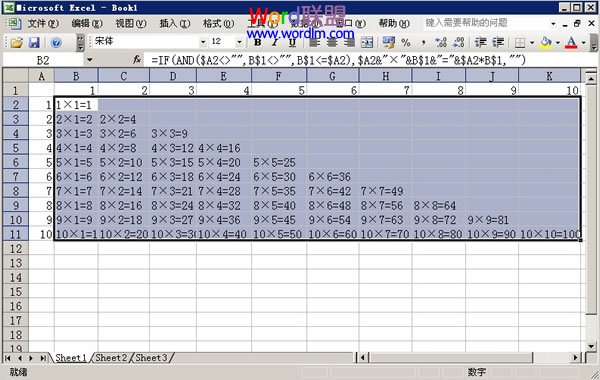Click horizontal scrollbar left arrow
Screen dimensions: 600x380
(x=363, y=358)
